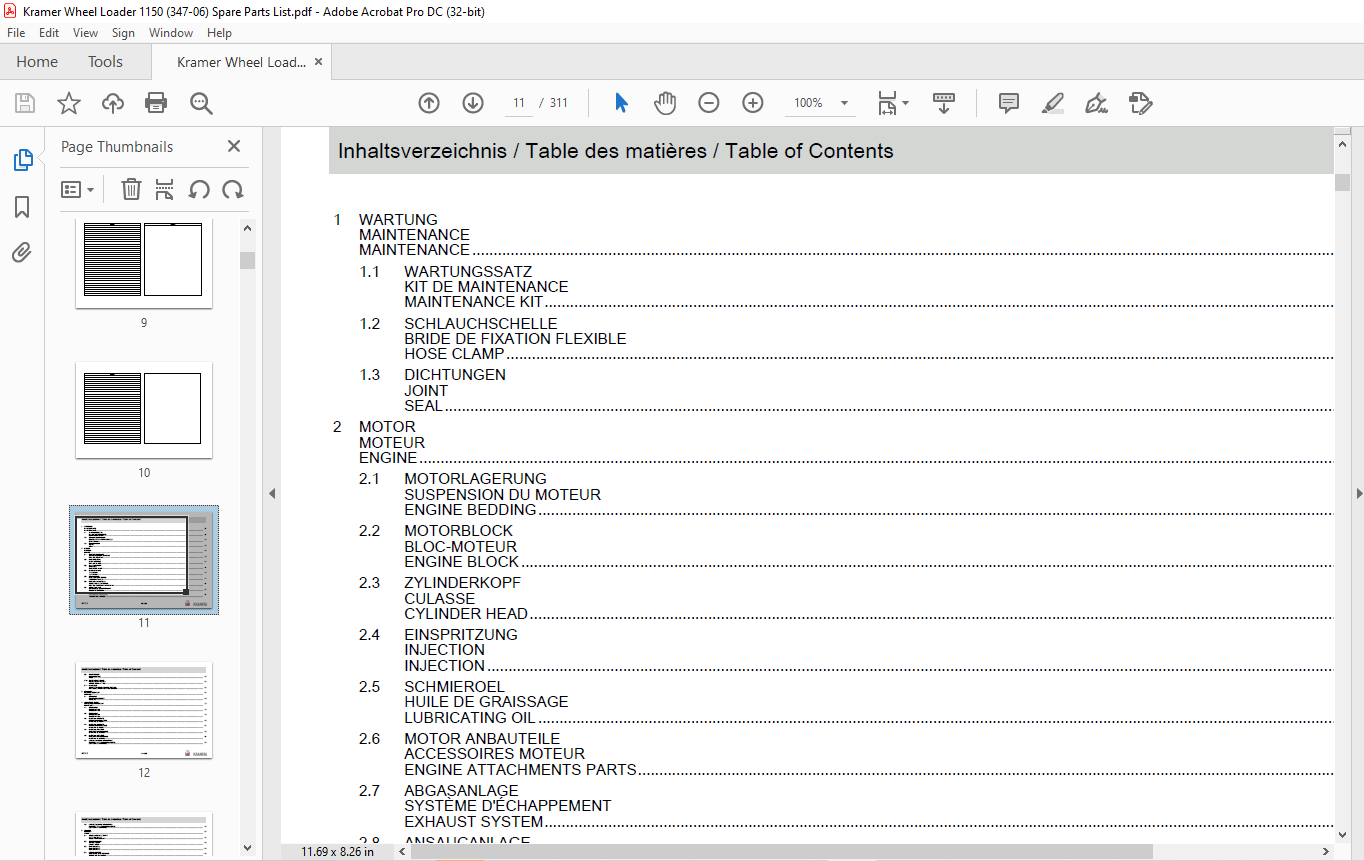Rotate page clockwise icon
This screenshot has width=1364, height=861.
pos(233,189)
